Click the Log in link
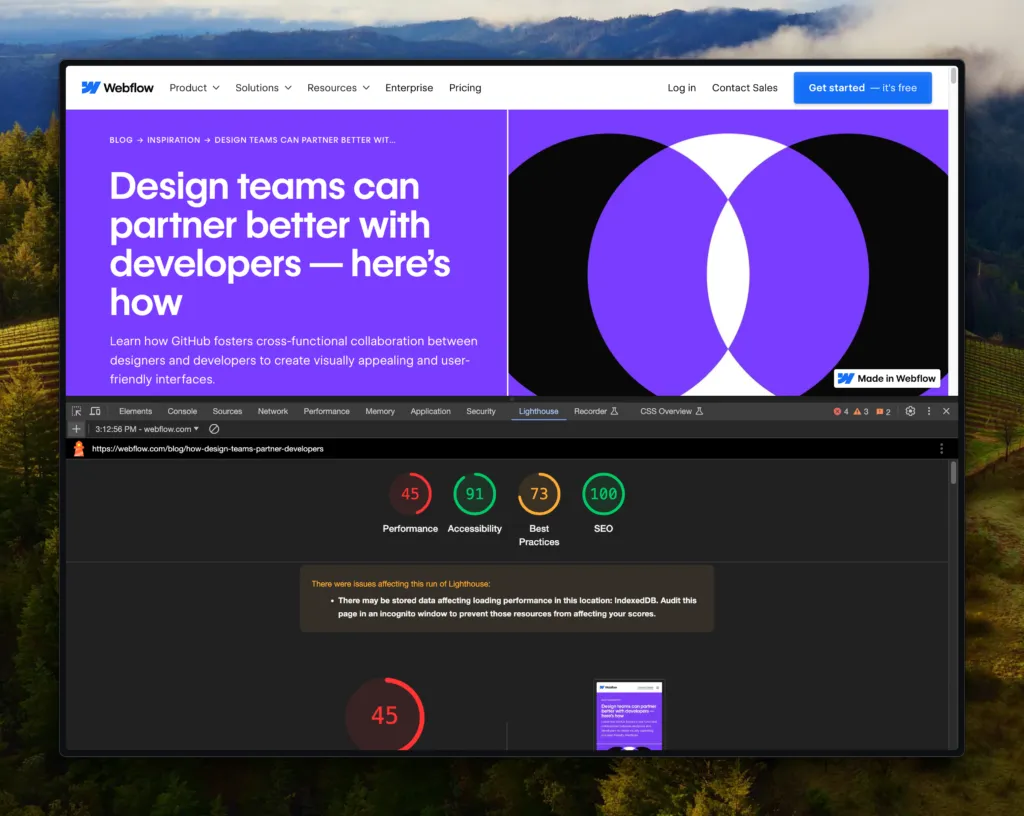Screen dimensions: 1024x816 682,87
